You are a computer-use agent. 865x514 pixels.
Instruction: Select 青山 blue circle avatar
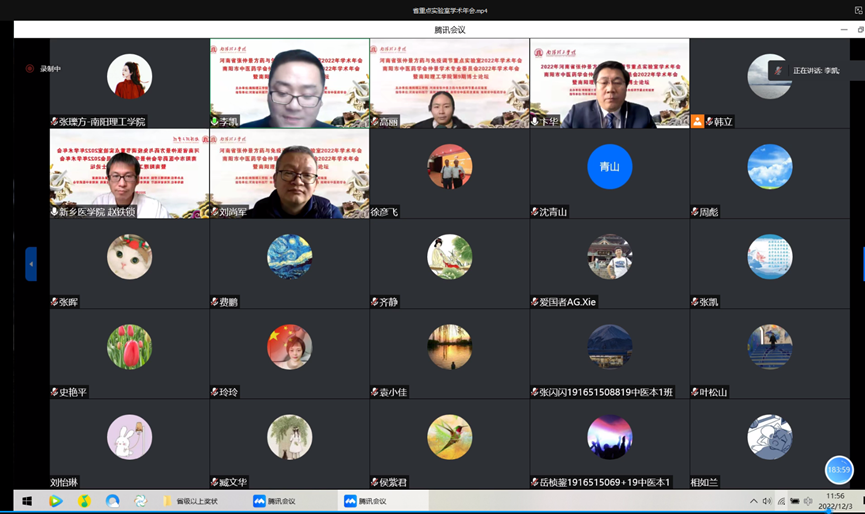click(x=609, y=167)
